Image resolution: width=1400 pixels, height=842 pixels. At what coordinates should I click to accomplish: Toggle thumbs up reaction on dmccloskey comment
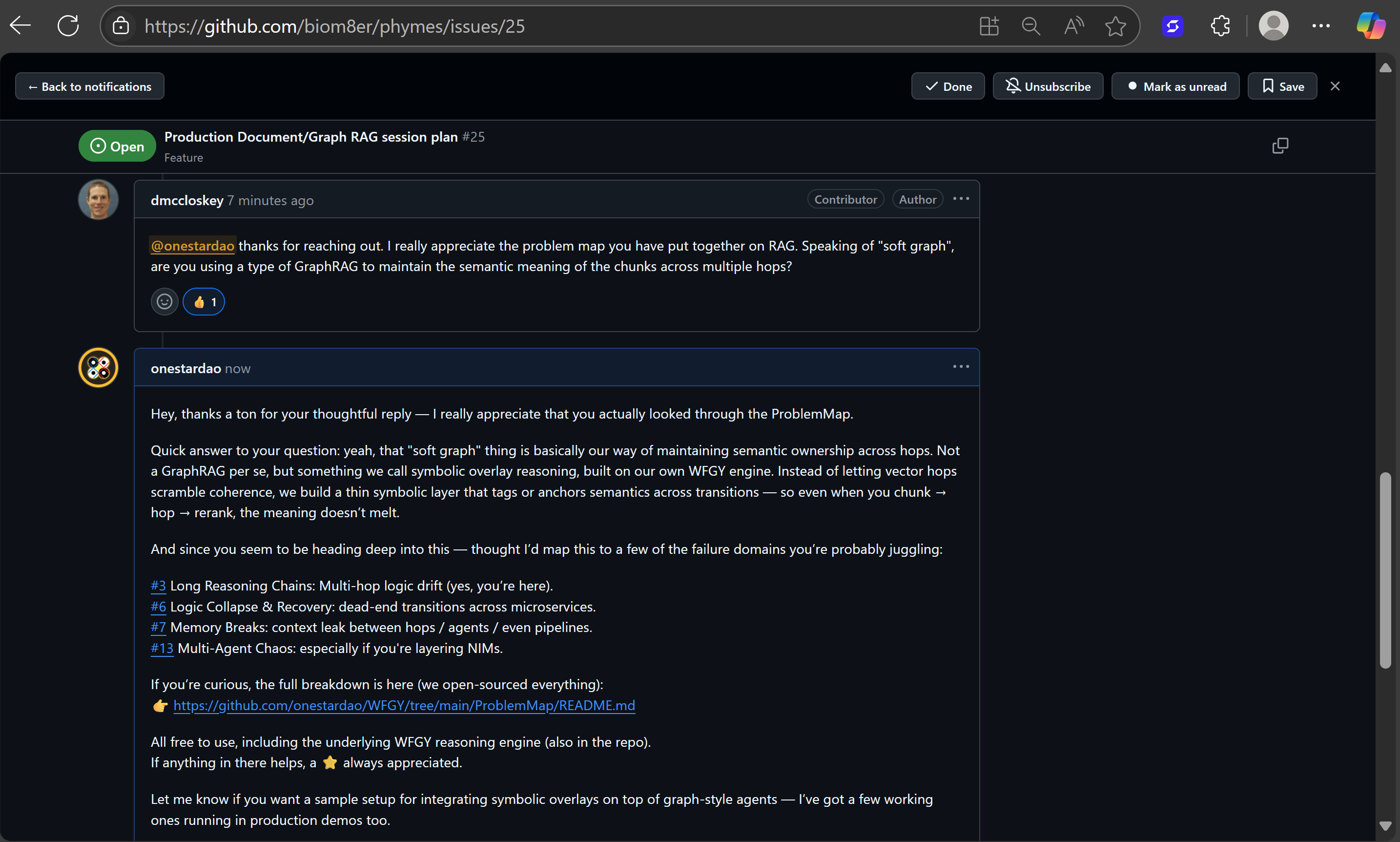(204, 302)
